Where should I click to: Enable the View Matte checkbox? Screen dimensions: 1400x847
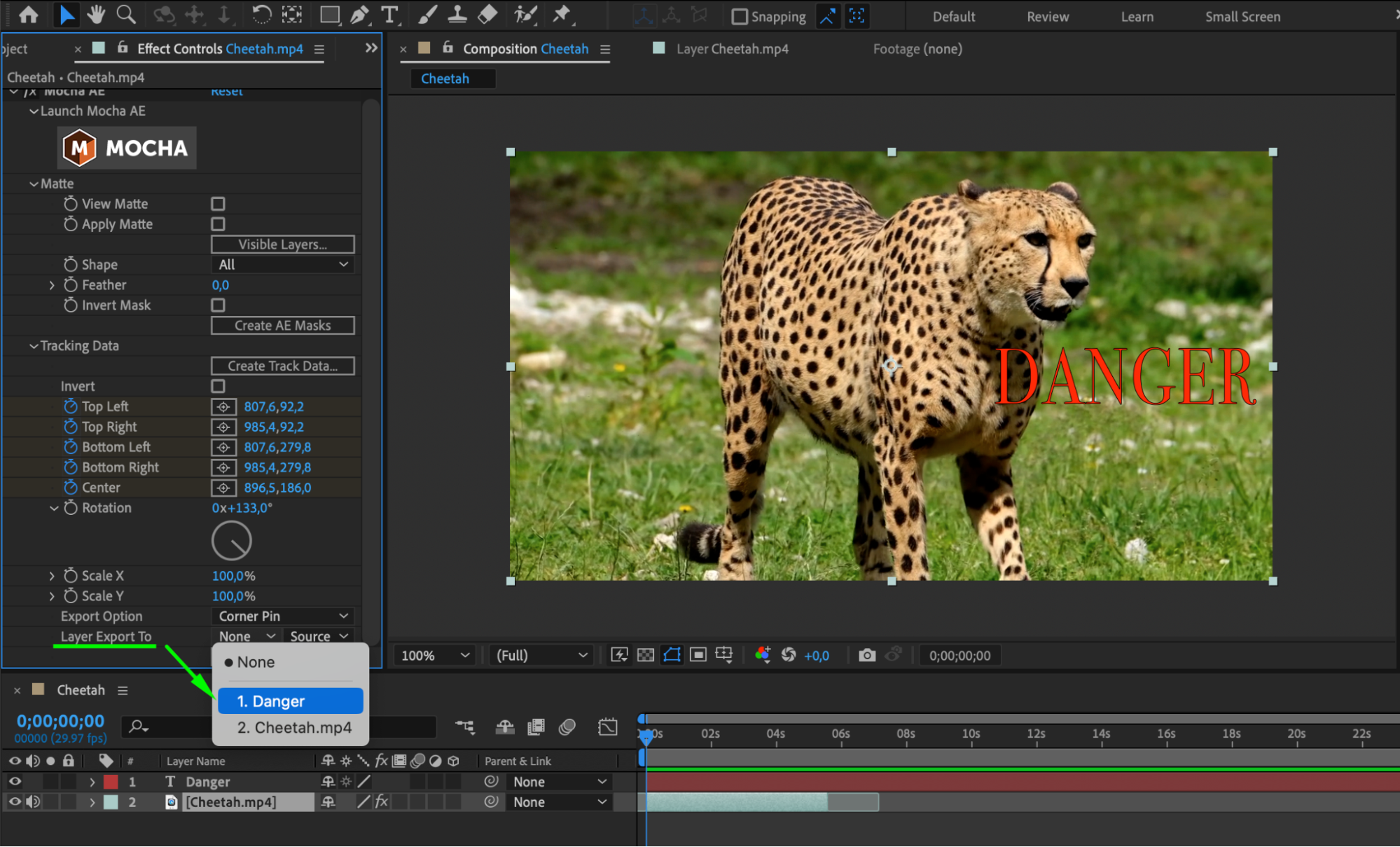pos(218,204)
